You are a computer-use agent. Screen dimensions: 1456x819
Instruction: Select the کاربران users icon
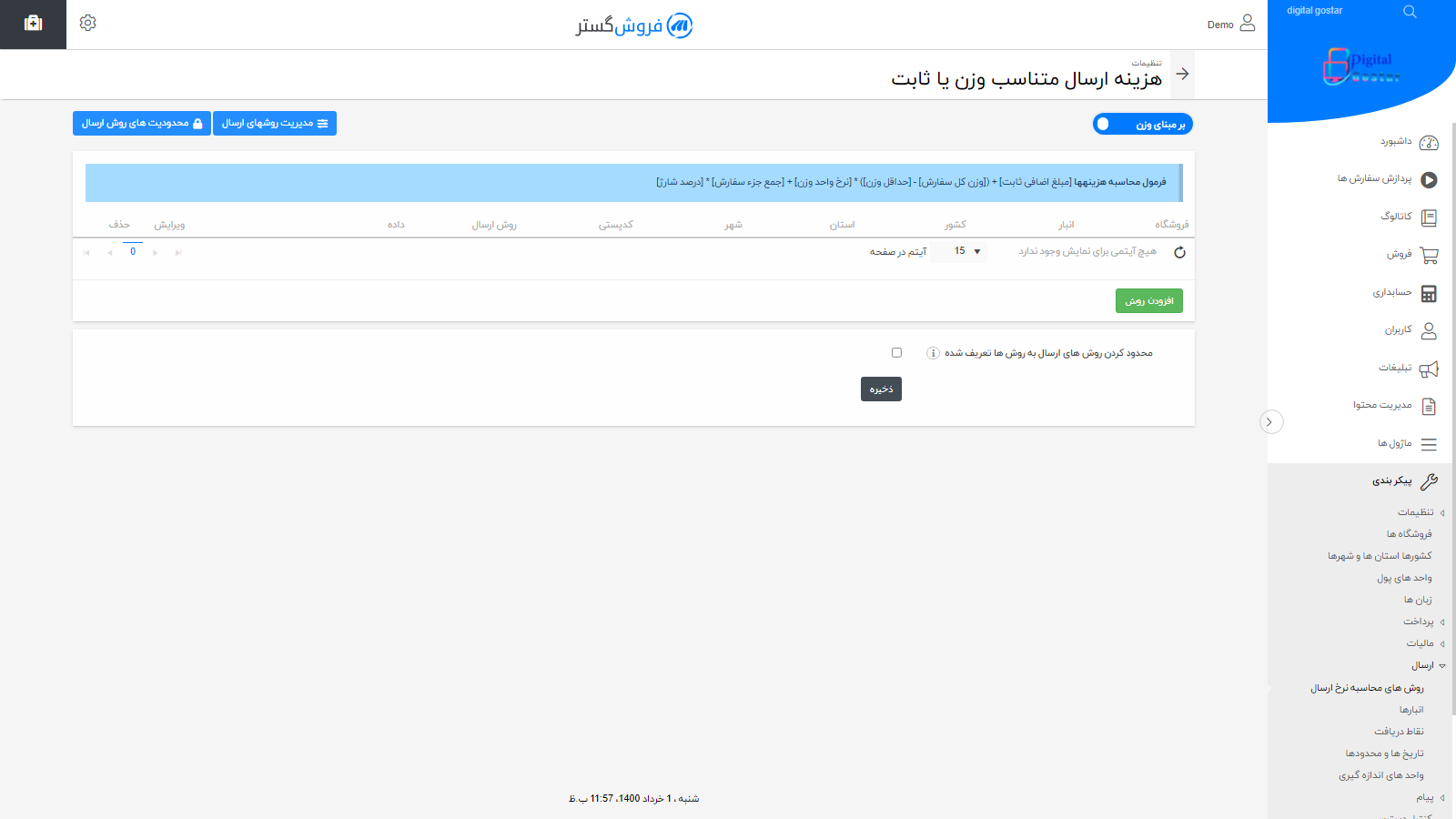point(1430,330)
